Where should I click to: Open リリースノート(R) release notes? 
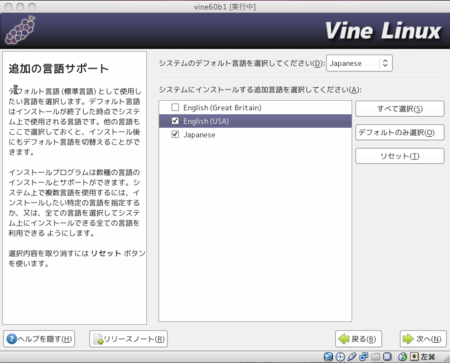(128, 339)
